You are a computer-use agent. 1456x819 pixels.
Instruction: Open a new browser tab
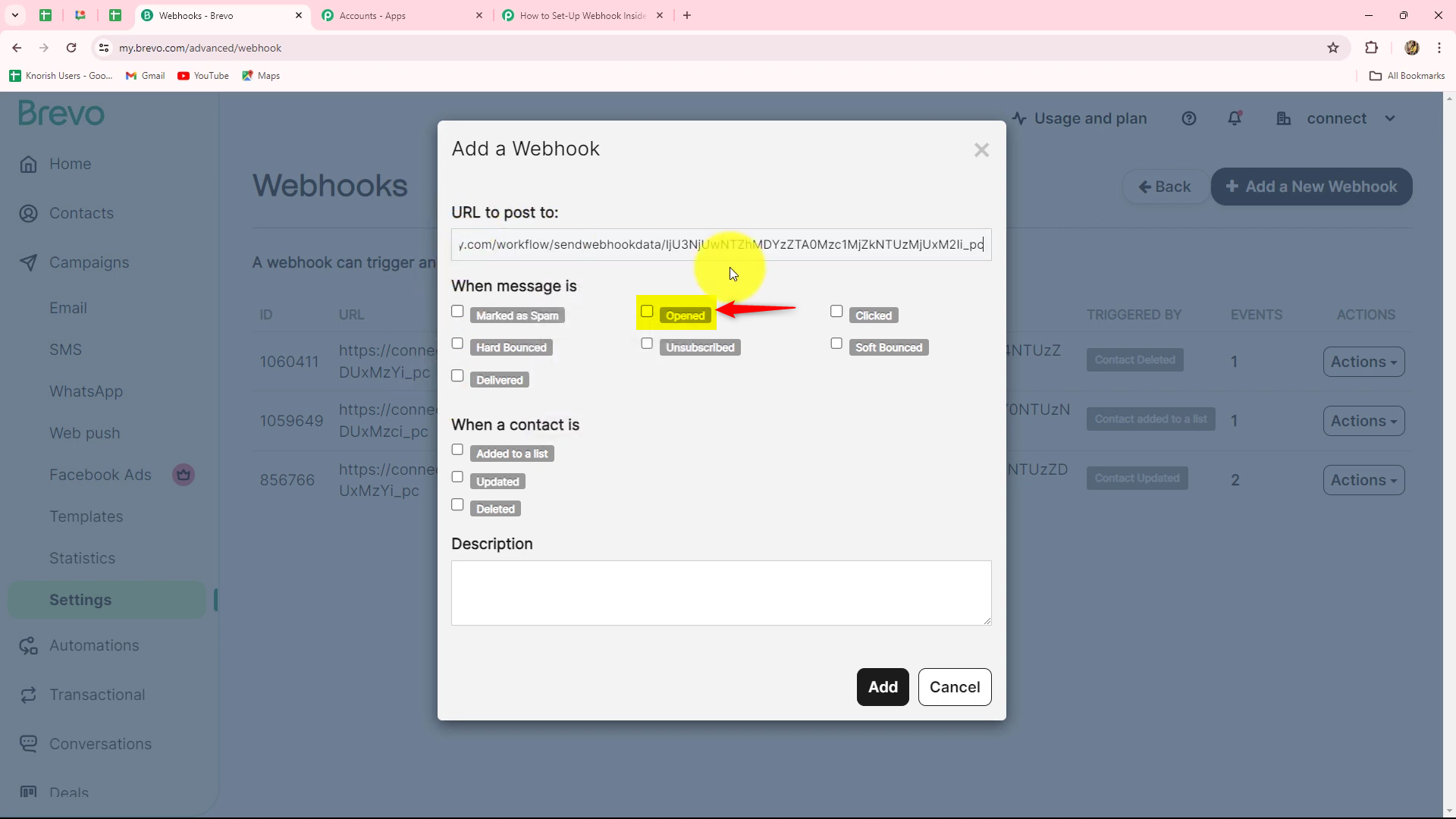pos(687,15)
